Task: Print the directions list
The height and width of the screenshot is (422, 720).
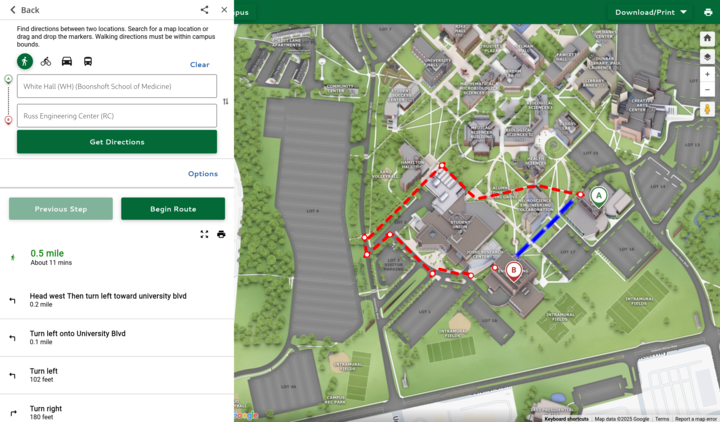Action: [221, 234]
